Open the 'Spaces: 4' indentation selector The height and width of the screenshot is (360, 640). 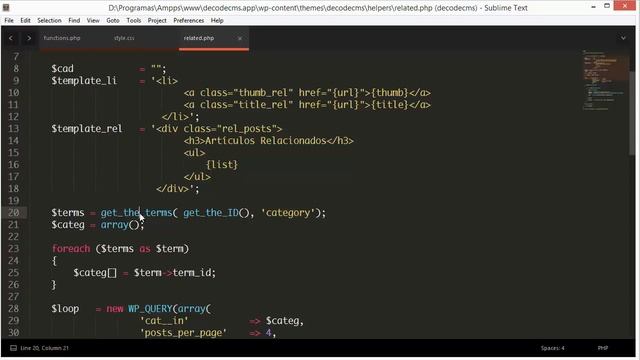pyautogui.click(x=553, y=348)
